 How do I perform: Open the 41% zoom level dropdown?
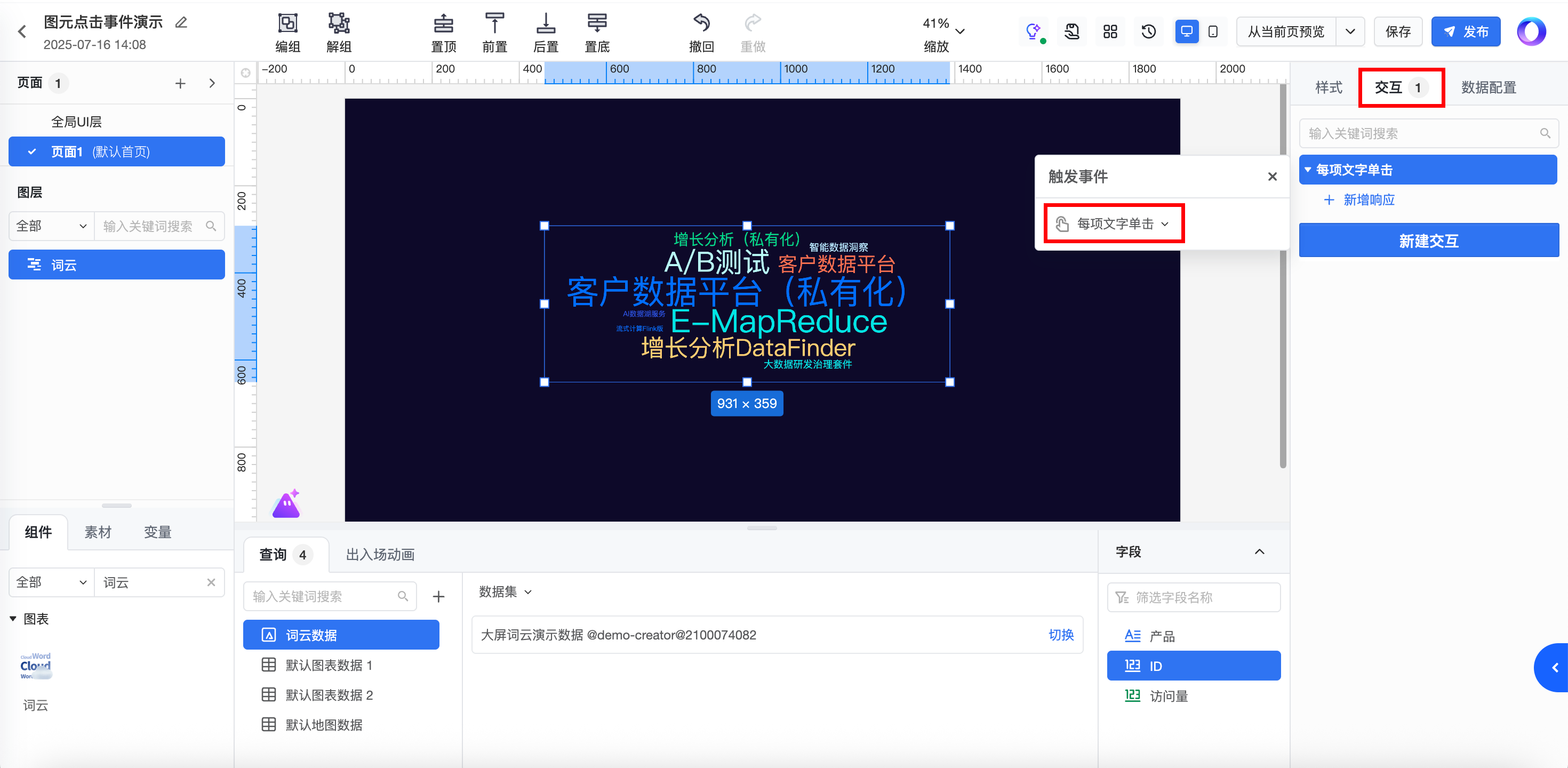pos(960,31)
